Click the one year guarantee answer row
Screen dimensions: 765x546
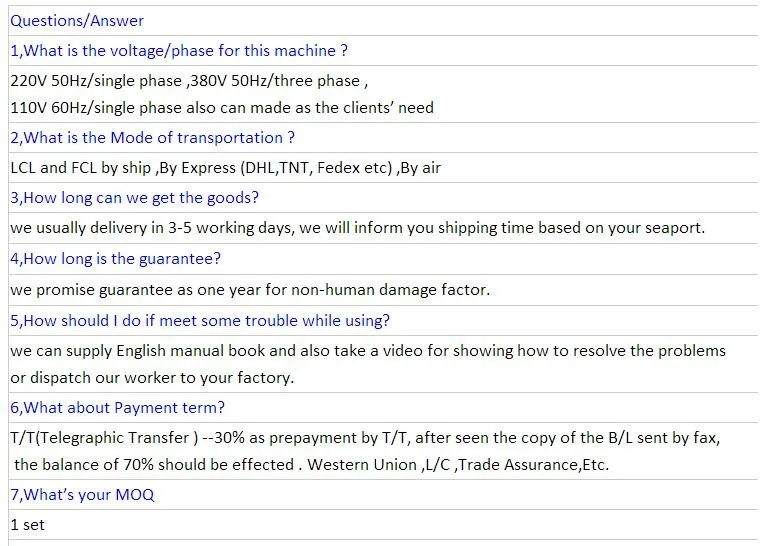tap(250, 290)
